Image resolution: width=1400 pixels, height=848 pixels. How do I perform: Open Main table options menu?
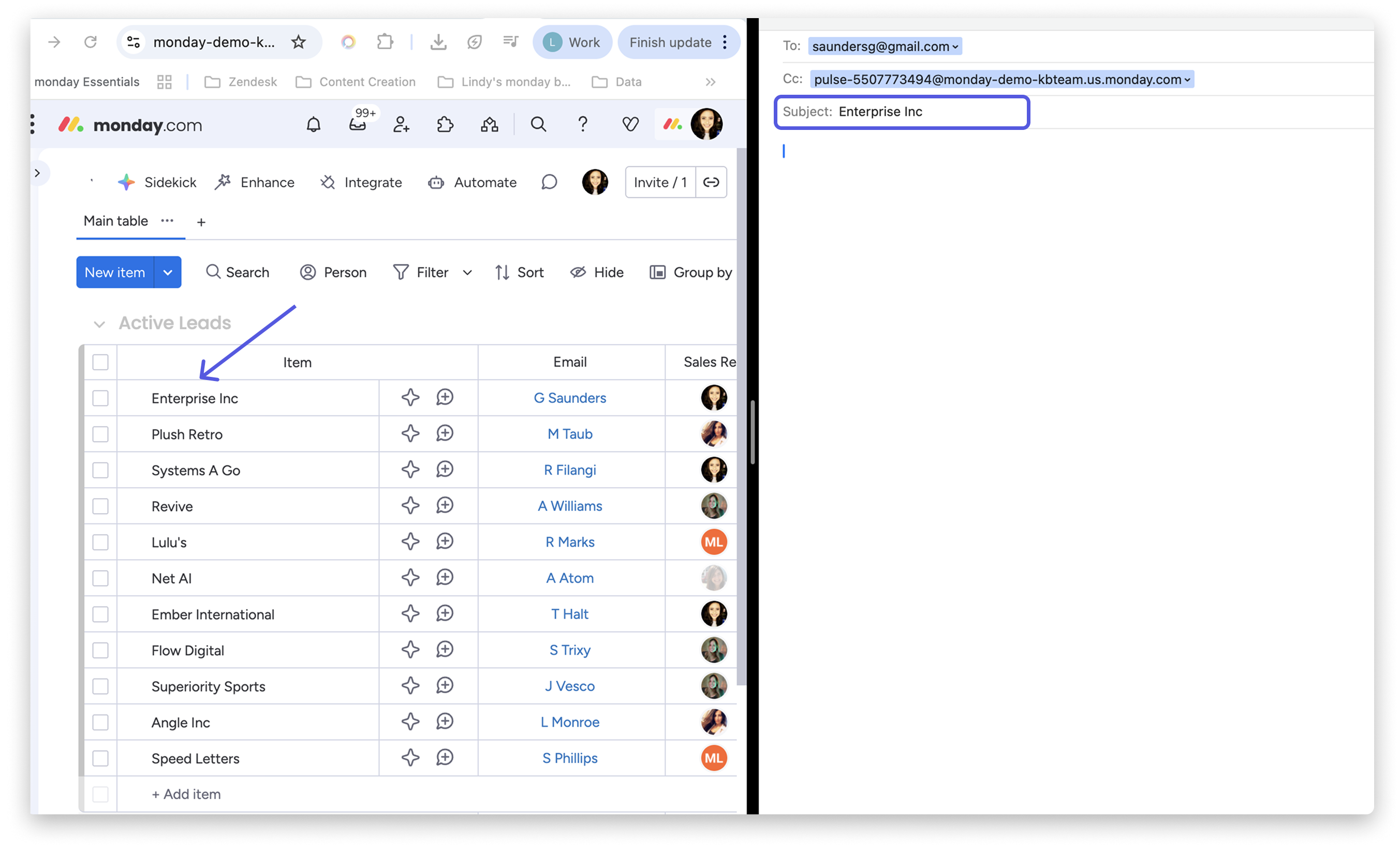(167, 221)
